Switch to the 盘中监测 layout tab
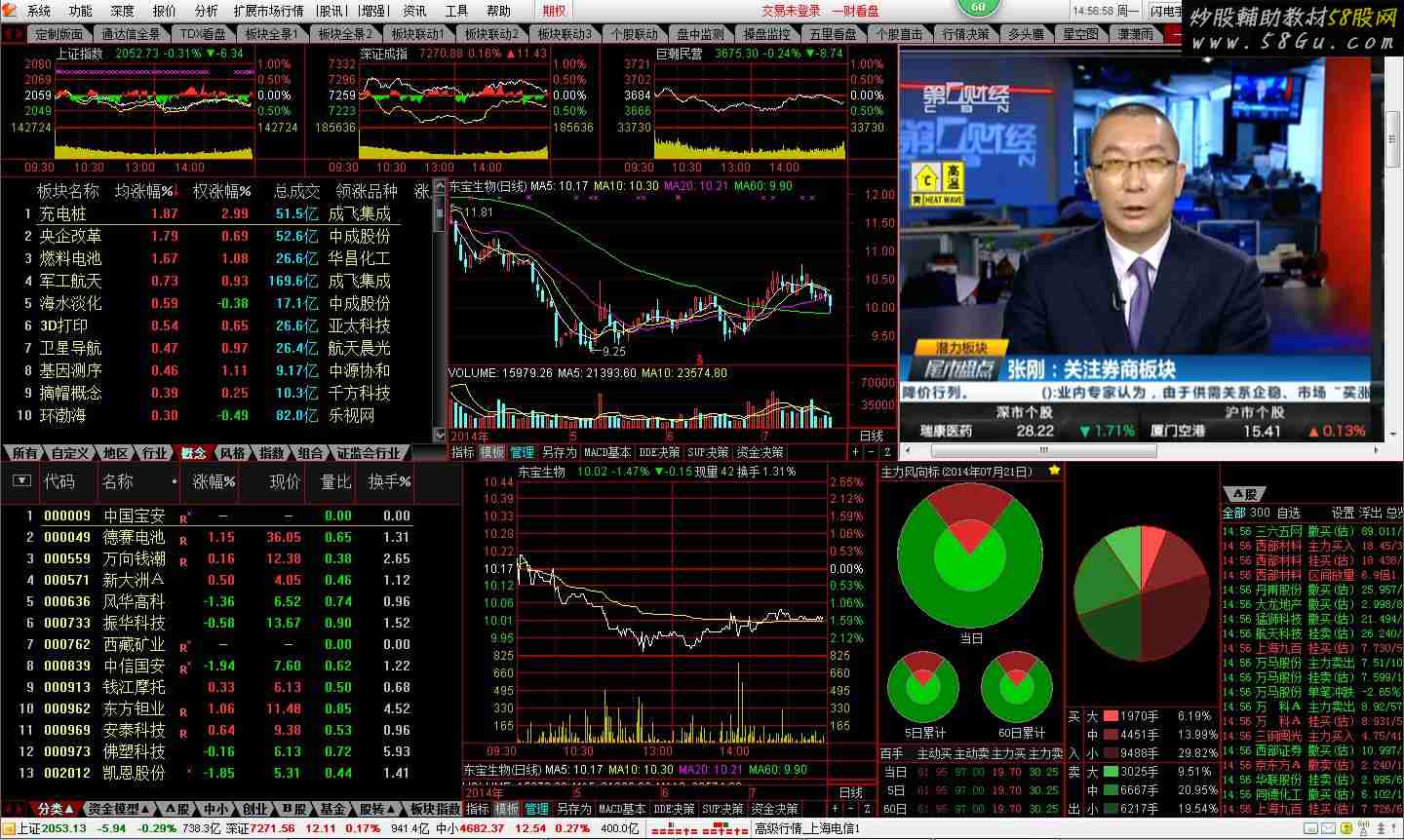The image size is (1404, 840). [x=700, y=33]
